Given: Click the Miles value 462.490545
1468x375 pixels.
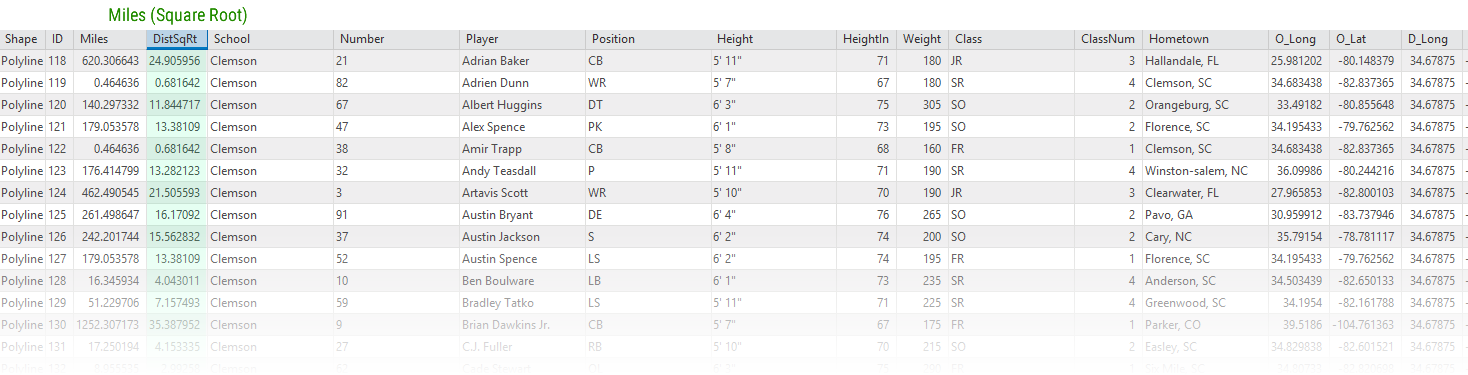Looking at the screenshot, I should click(110, 193).
